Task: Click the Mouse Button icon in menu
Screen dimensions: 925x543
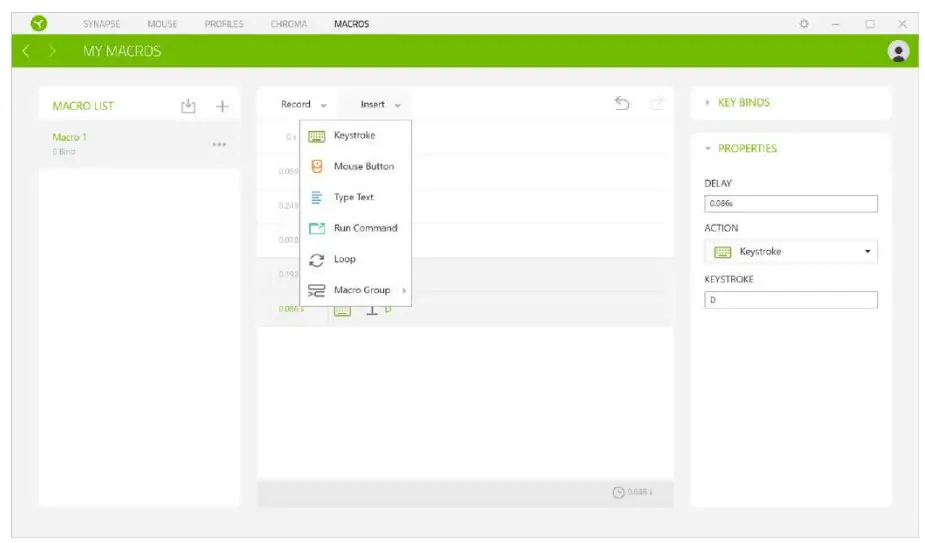Action: click(x=317, y=166)
